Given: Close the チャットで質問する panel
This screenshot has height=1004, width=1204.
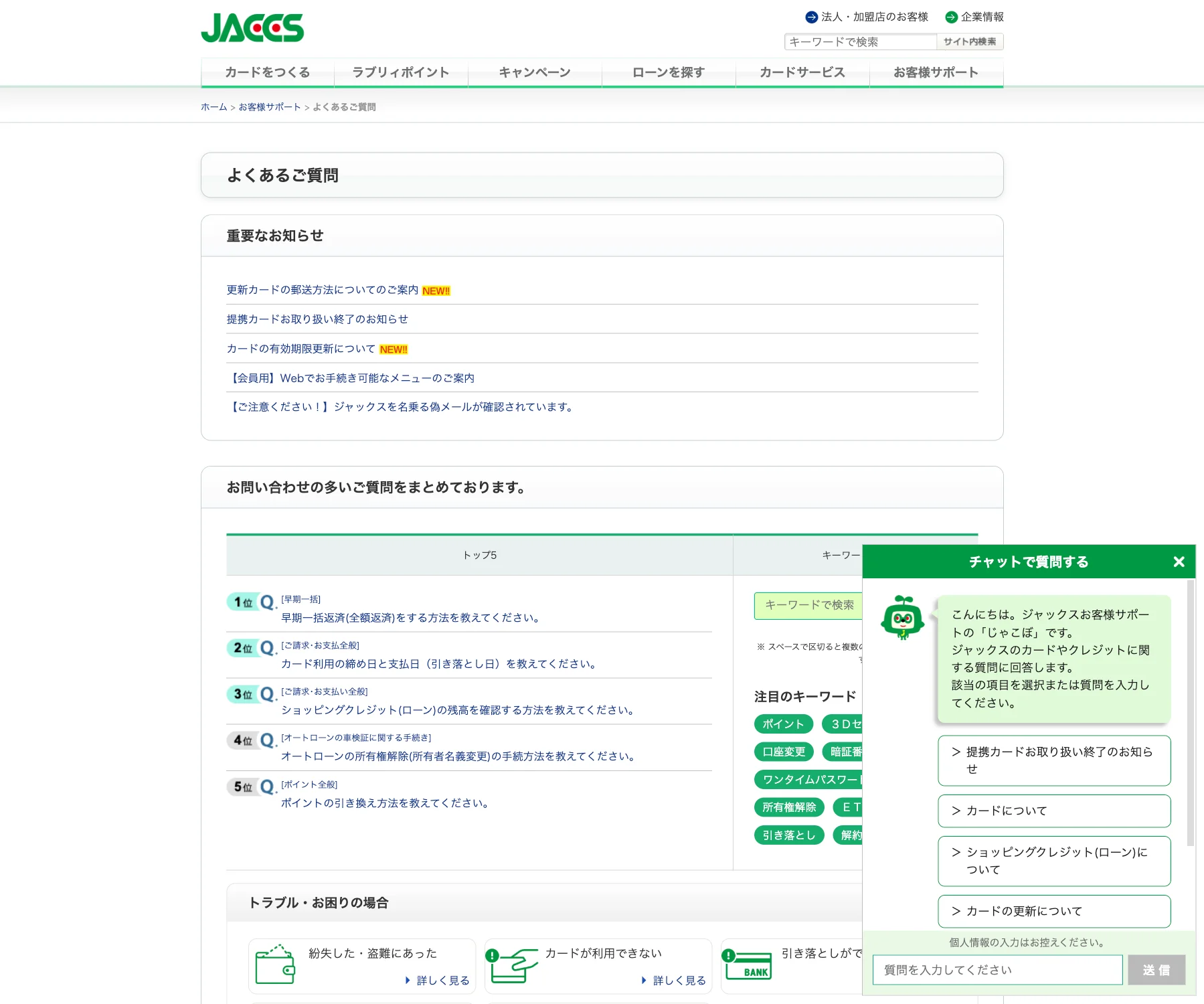Looking at the screenshot, I should tap(1179, 562).
